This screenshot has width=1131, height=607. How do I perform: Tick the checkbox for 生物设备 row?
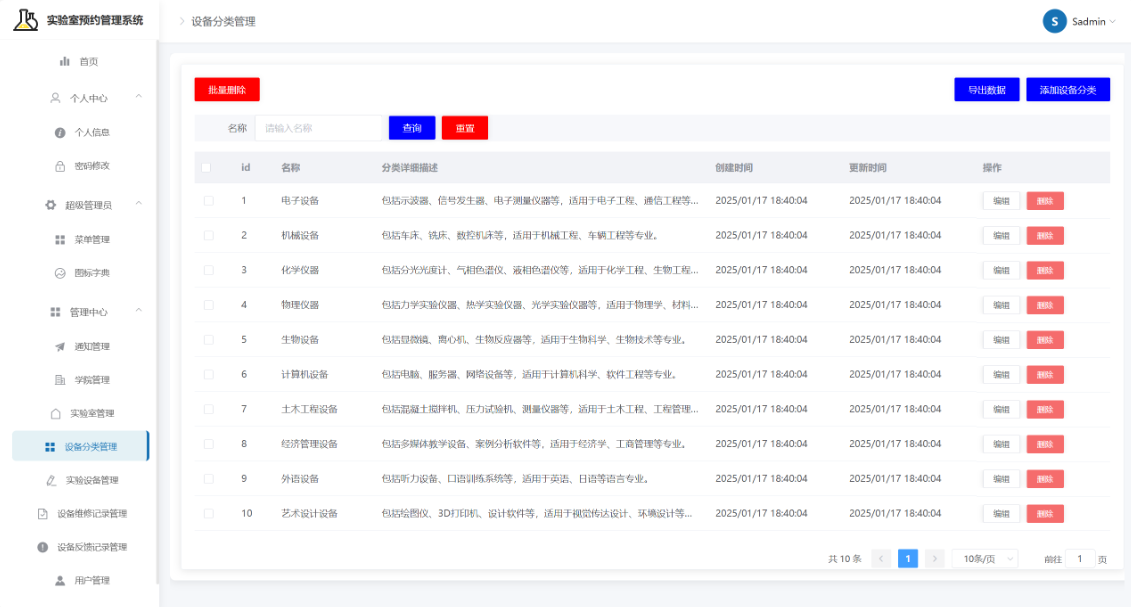click(x=208, y=340)
